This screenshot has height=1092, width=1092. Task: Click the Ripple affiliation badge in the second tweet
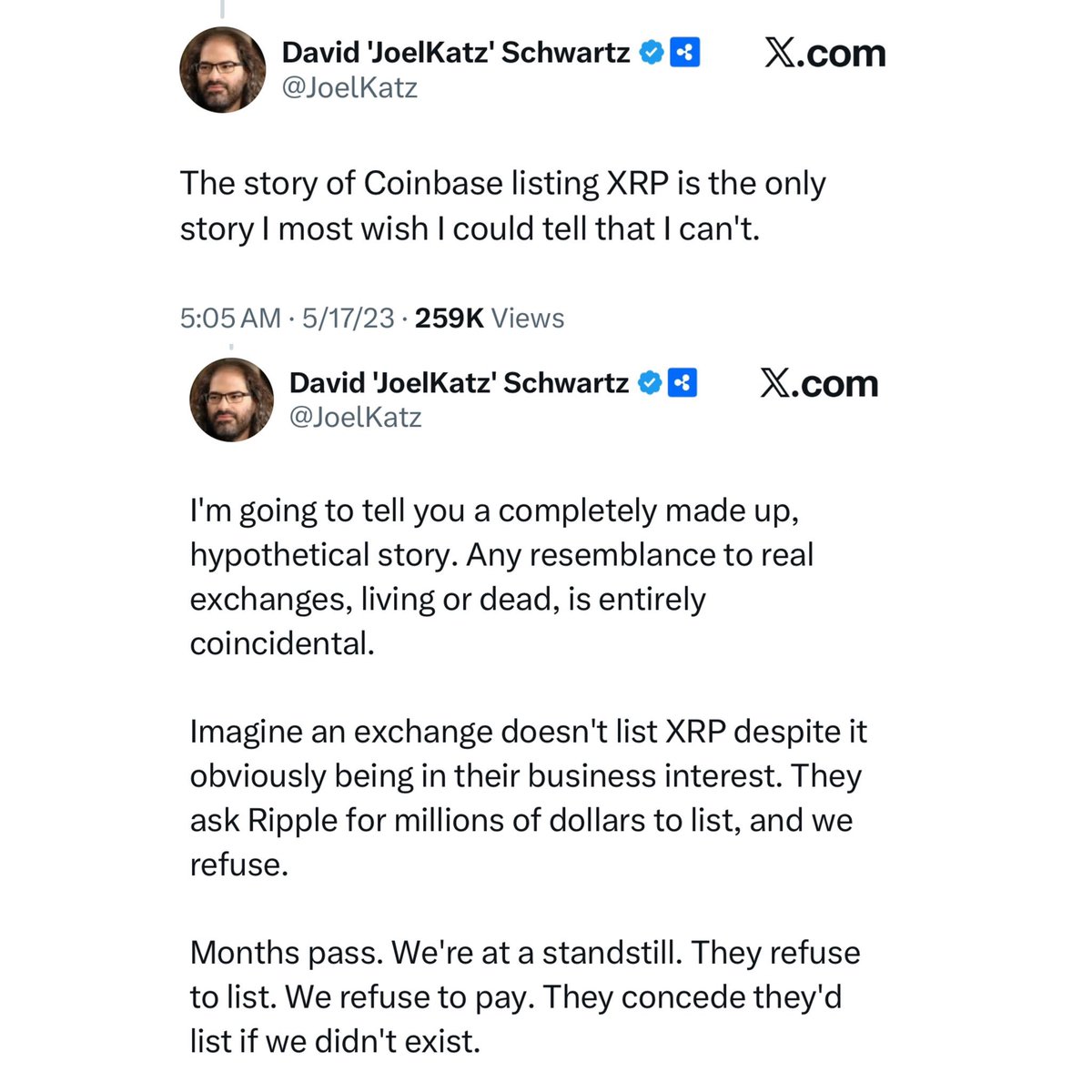click(x=682, y=383)
